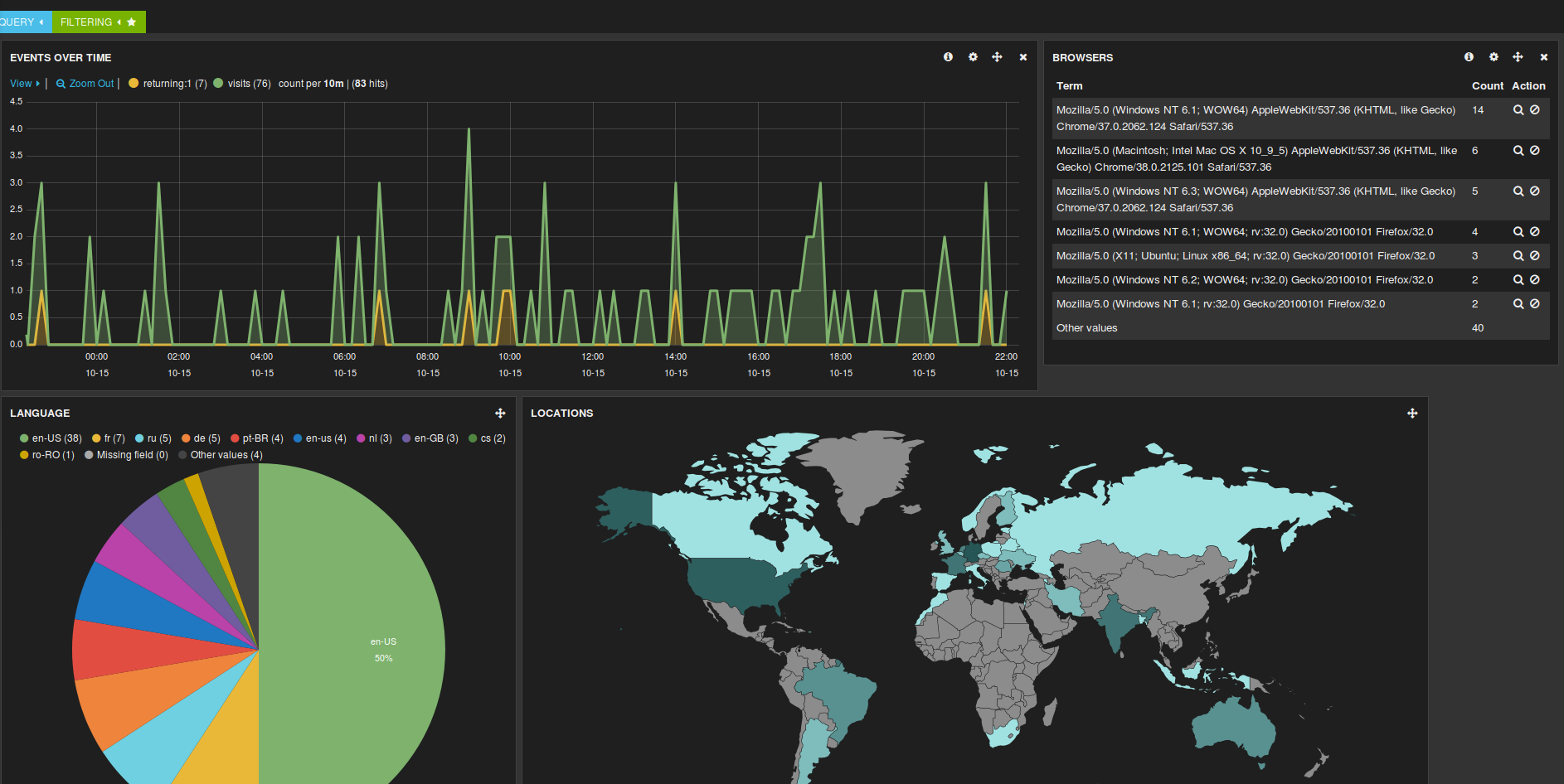Collapse the Filtering section arrow
Screen dimensions: 1564x784
point(119,22)
